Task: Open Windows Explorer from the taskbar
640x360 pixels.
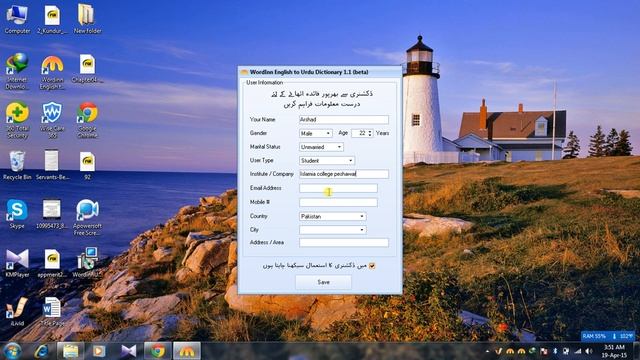Action: click(x=70, y=351)
